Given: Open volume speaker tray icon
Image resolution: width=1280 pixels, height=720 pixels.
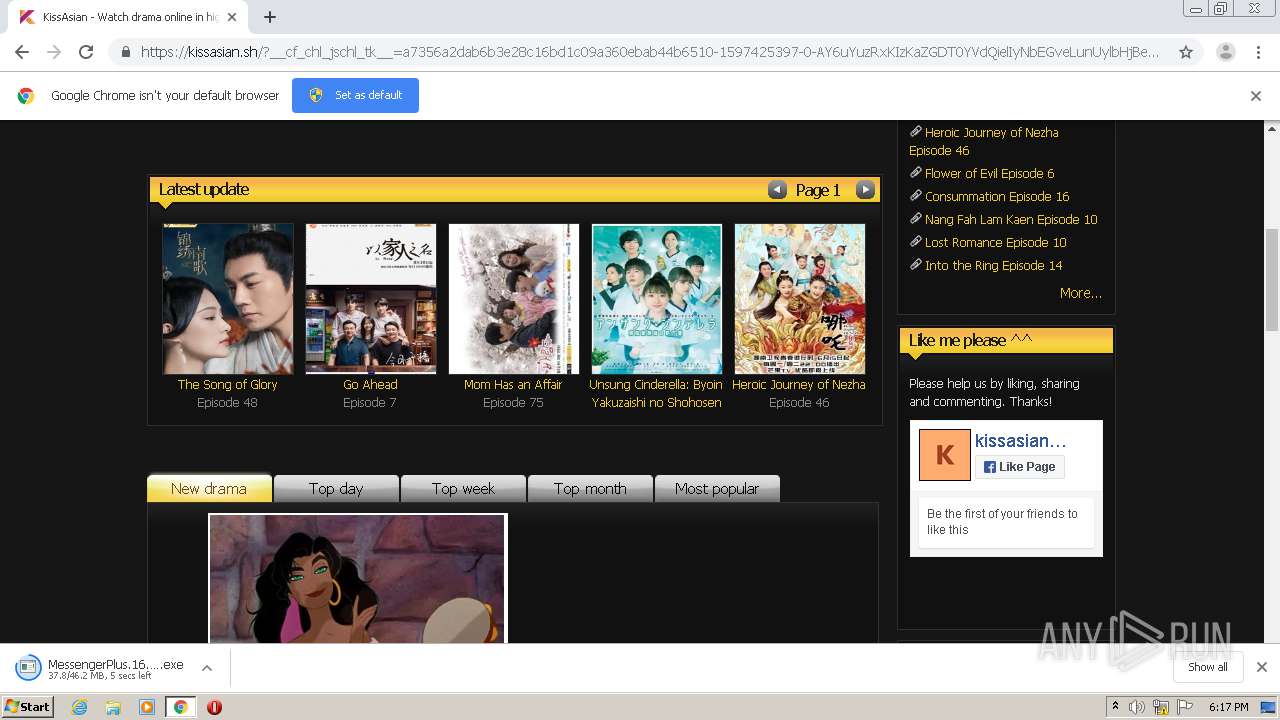Looking at the screenshot, I should pyautogui.click(x=1137, y=707).
